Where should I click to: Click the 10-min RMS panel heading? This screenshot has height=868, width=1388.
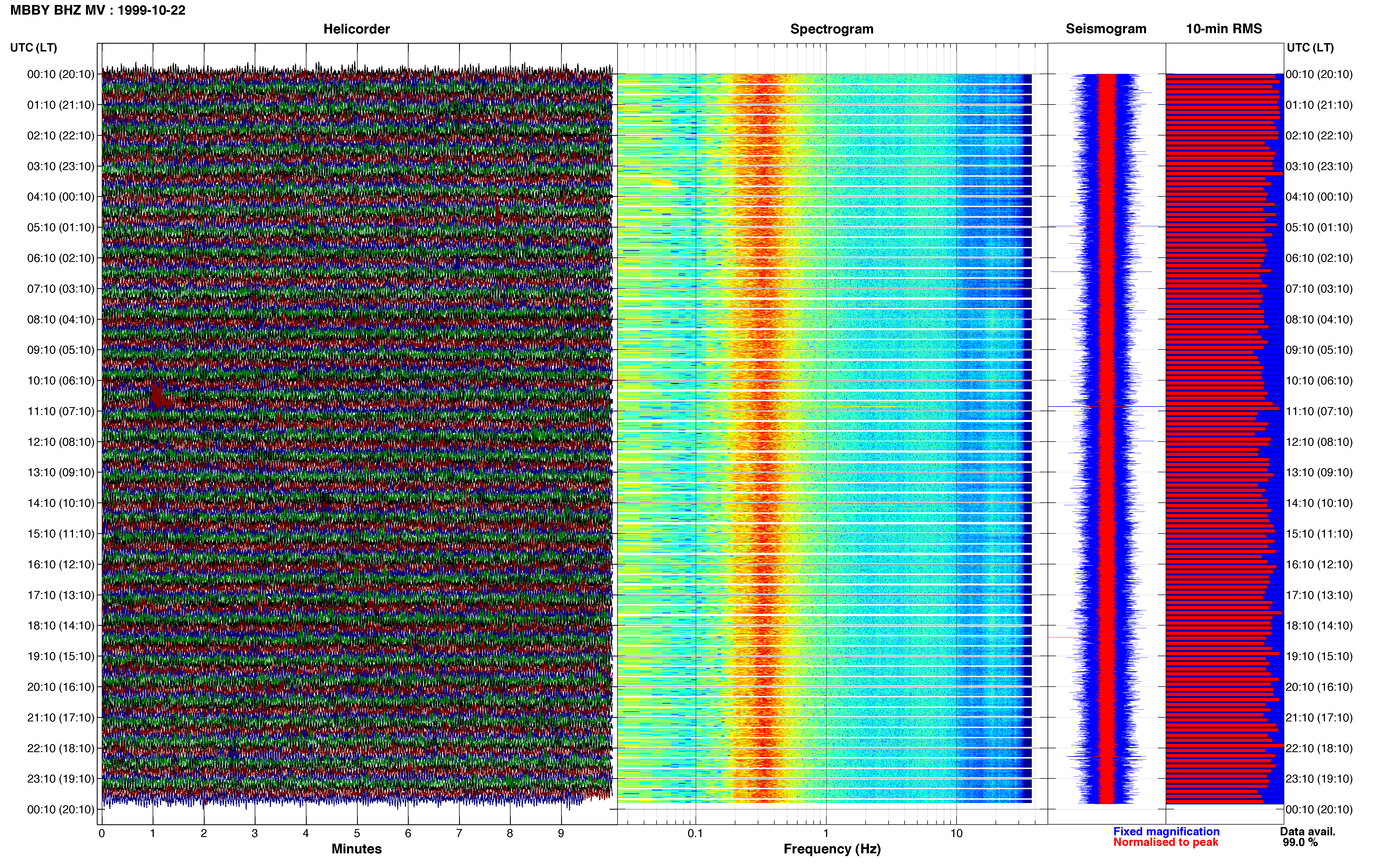coord(1224,29)
